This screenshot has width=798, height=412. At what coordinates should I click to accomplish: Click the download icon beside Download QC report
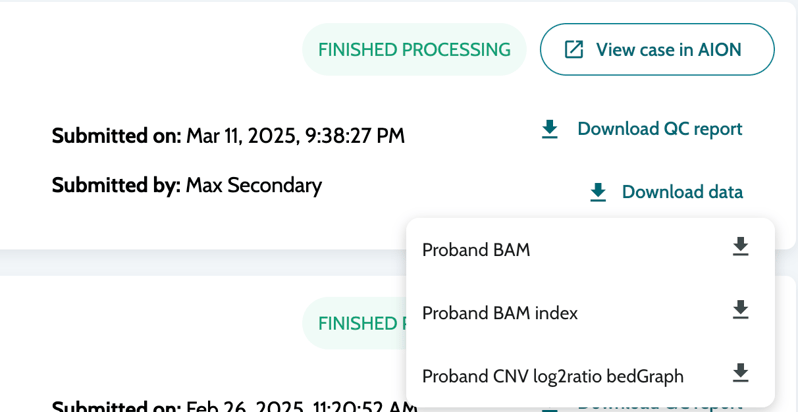coord(550,129)
